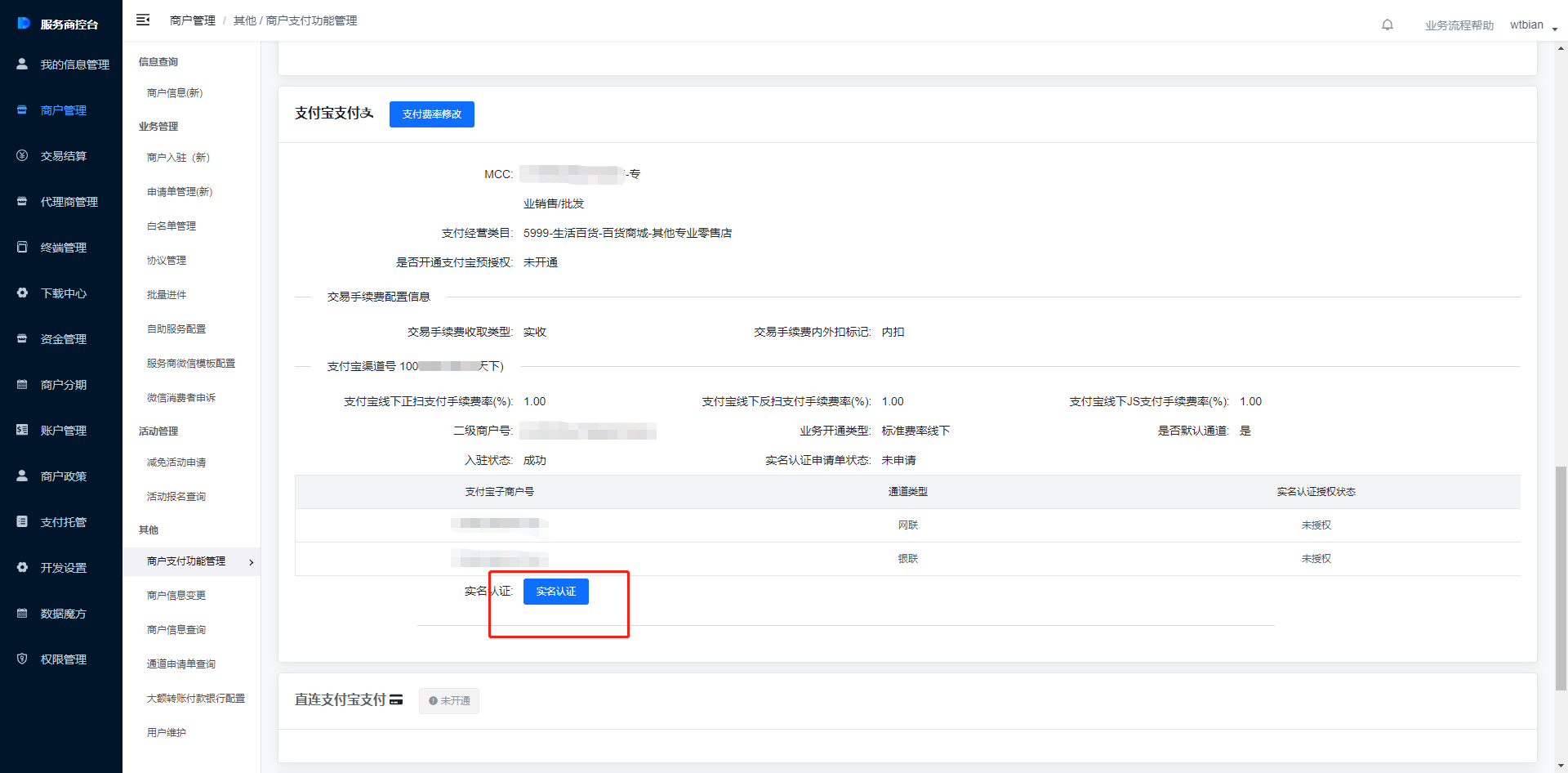Click the blue 实名认证 button
This screenshot has height=773, width=1568.
coord(556,592)
